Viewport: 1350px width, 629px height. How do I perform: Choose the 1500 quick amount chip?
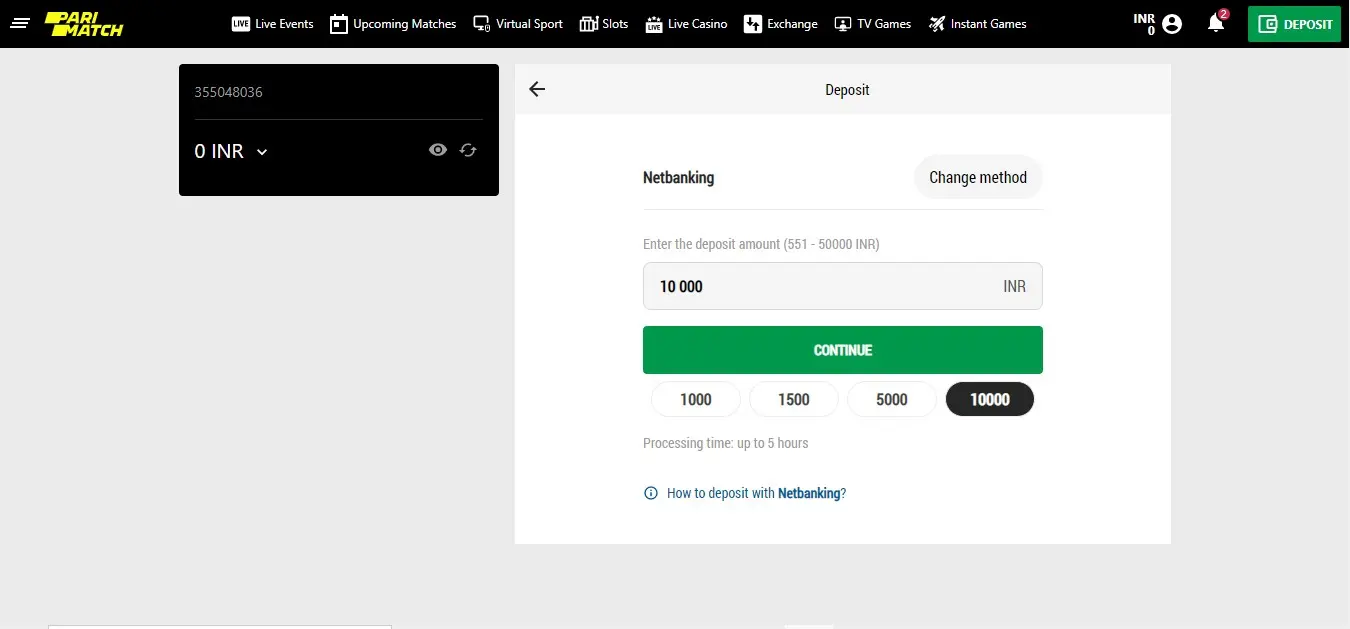[x=794, y=399]
